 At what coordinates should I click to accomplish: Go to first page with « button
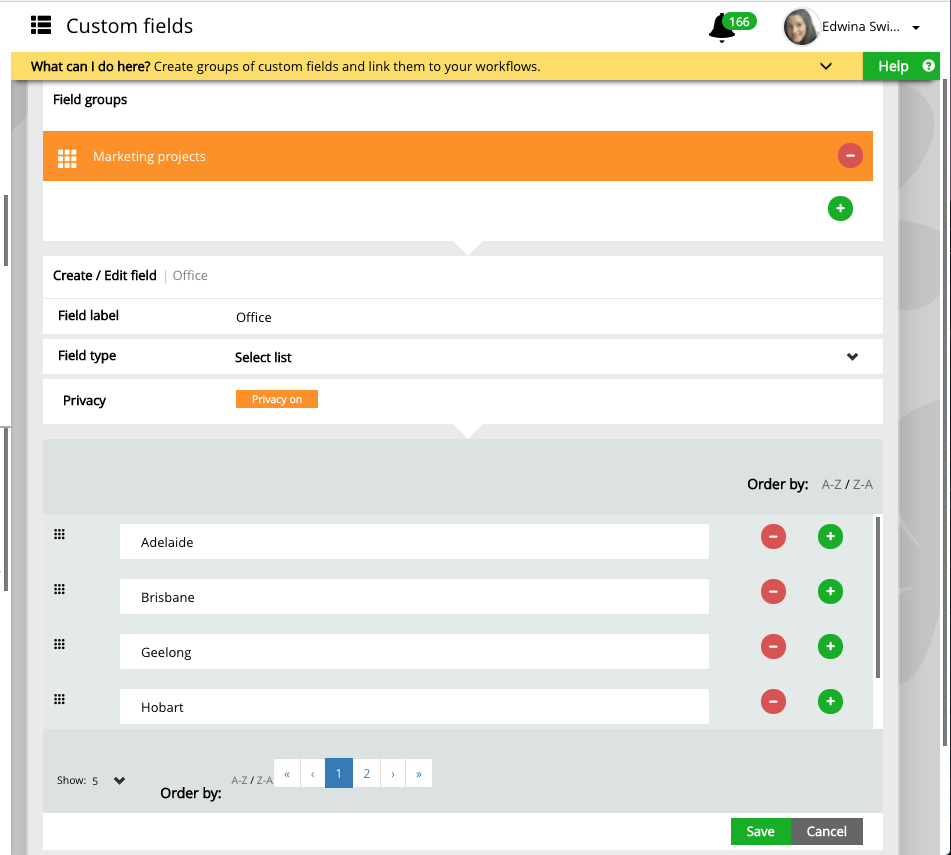(x=287, y=774)
